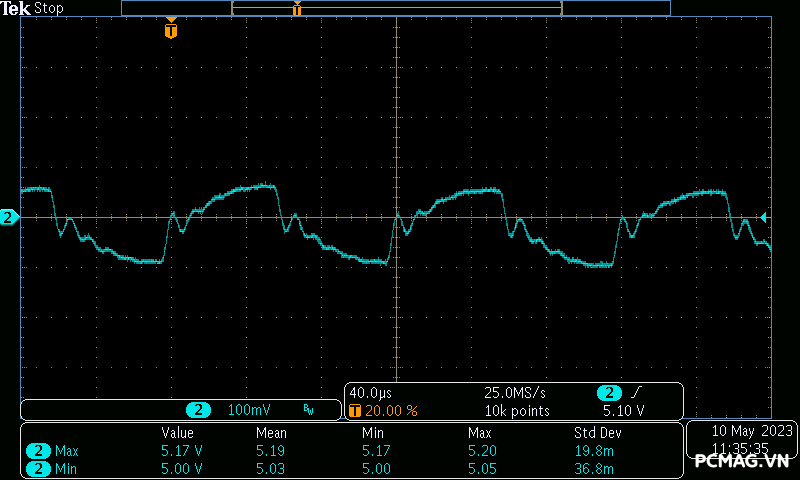Select the bandwidth limit Bw indicator
The image size is (800, 480).
click(x=308, y=410)
